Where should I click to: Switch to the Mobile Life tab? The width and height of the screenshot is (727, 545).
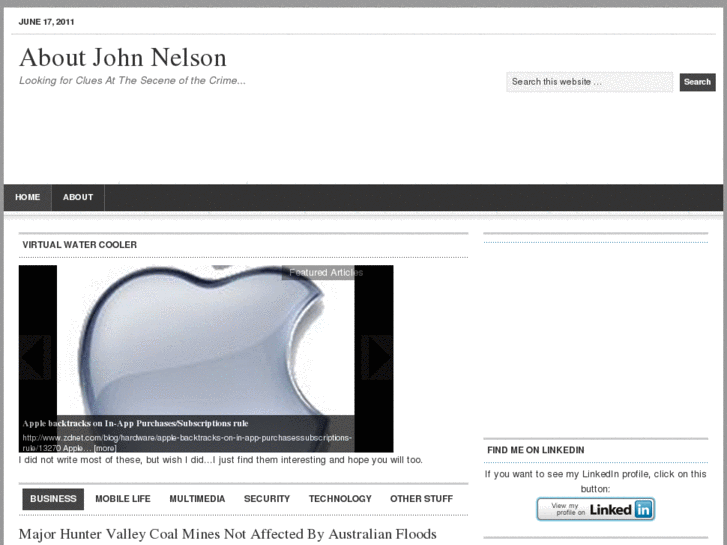[123, 499]
